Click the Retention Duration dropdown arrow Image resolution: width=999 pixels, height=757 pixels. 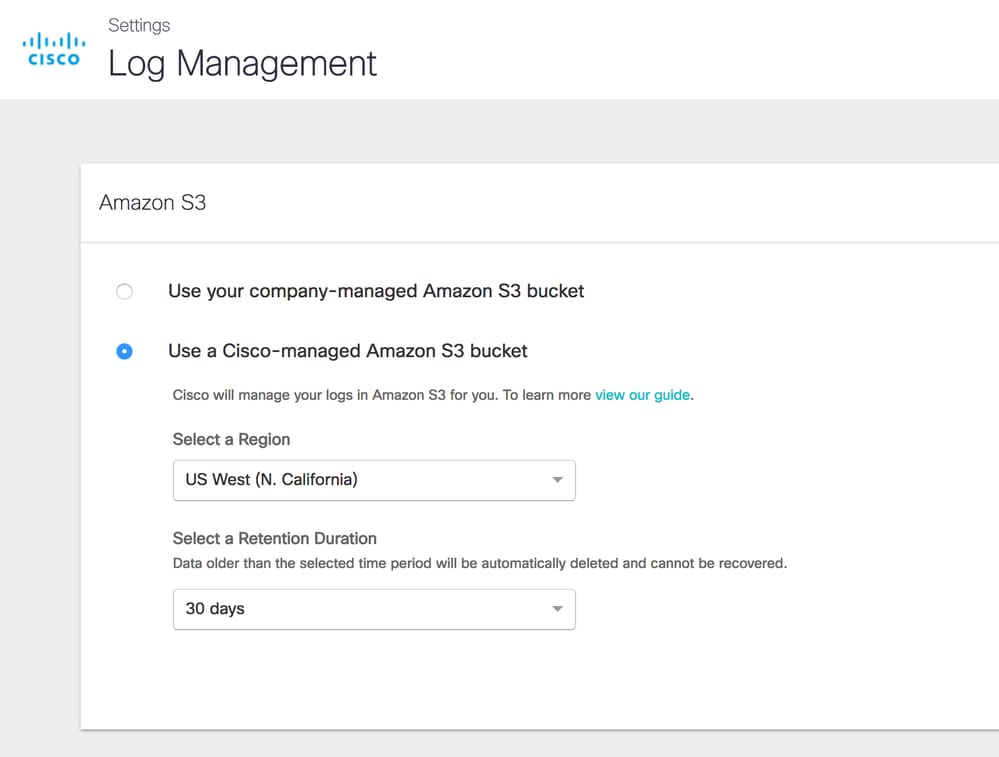tap(558, 609)
